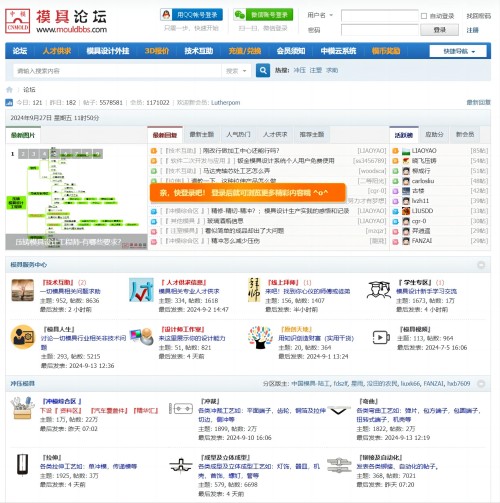Open the 冲裁 punching diagram icon
The width and height of the screenshot is (500, 503).
pos(181,408)
